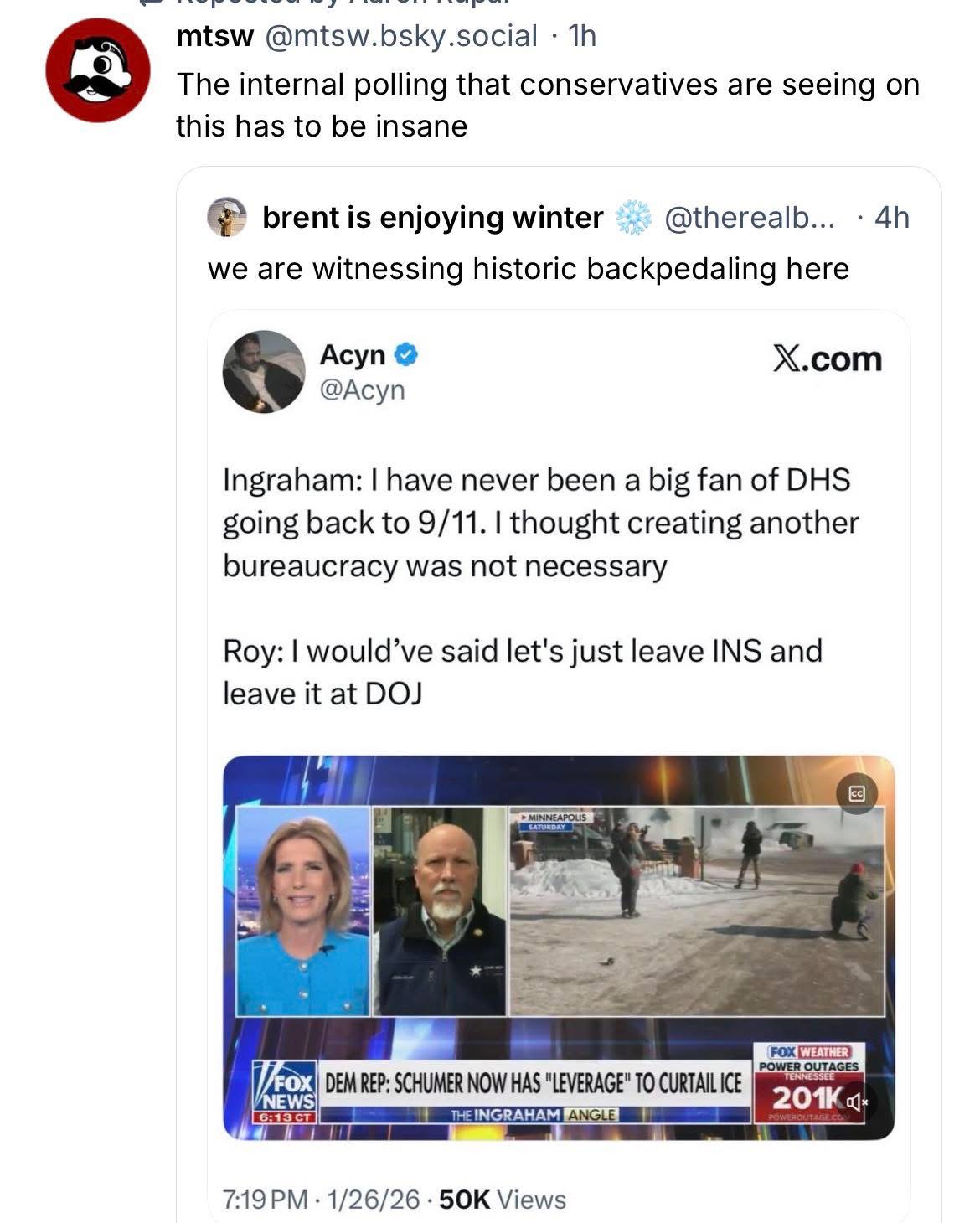Image resolution: width=980 pixels, height=1223 pixels.
Task: Click the X.com logo
Action: coord(827,359)
